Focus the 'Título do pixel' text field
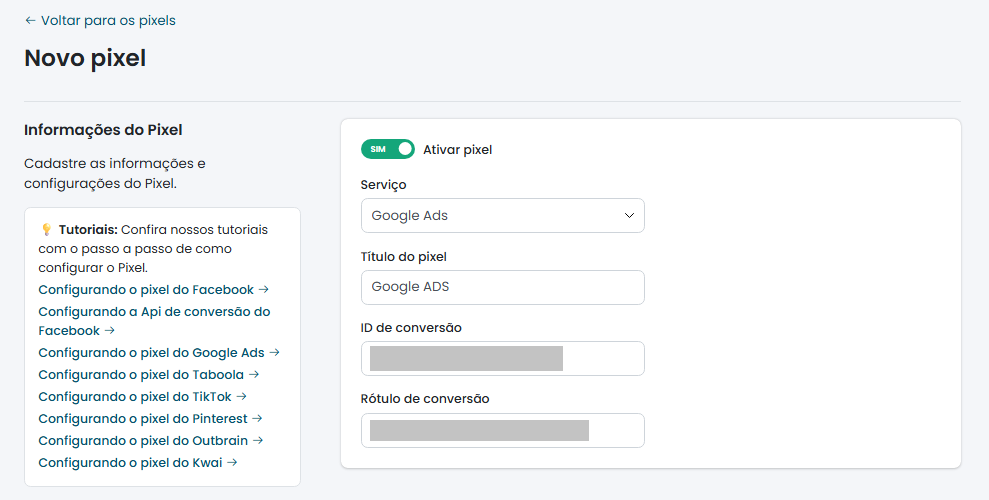 tap(502, 287)
